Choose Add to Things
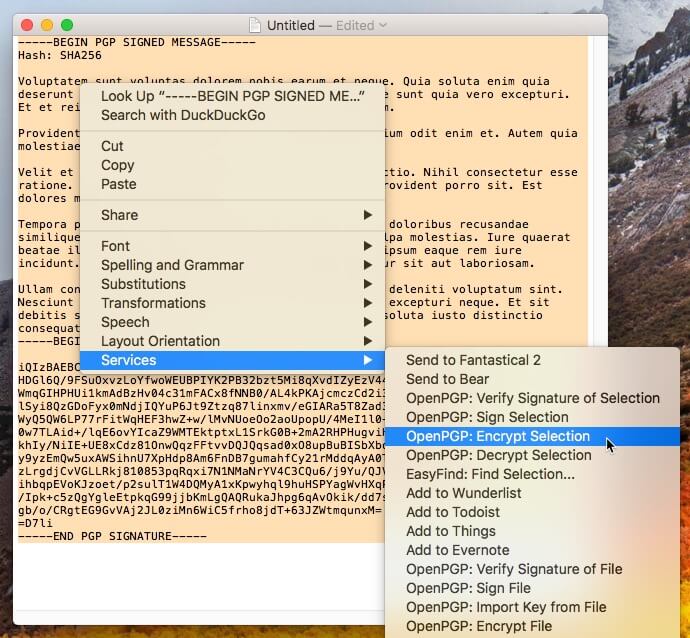 point(532,531)
